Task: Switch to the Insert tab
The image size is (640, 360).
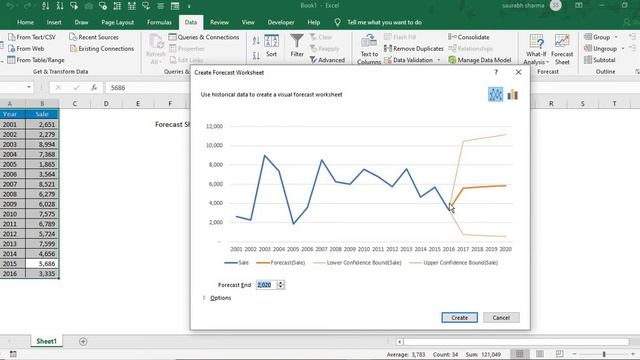Action: point(54,22)
